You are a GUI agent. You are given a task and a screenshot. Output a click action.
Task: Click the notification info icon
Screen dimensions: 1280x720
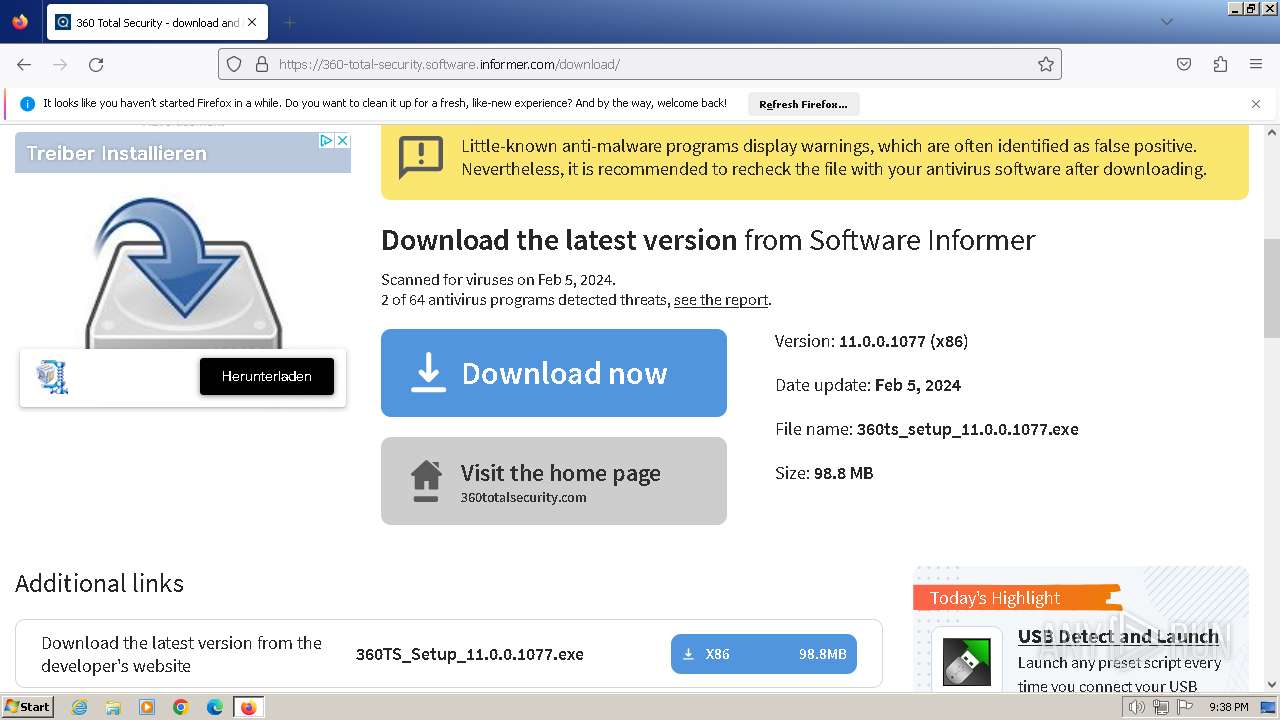(x=27, y=103)
